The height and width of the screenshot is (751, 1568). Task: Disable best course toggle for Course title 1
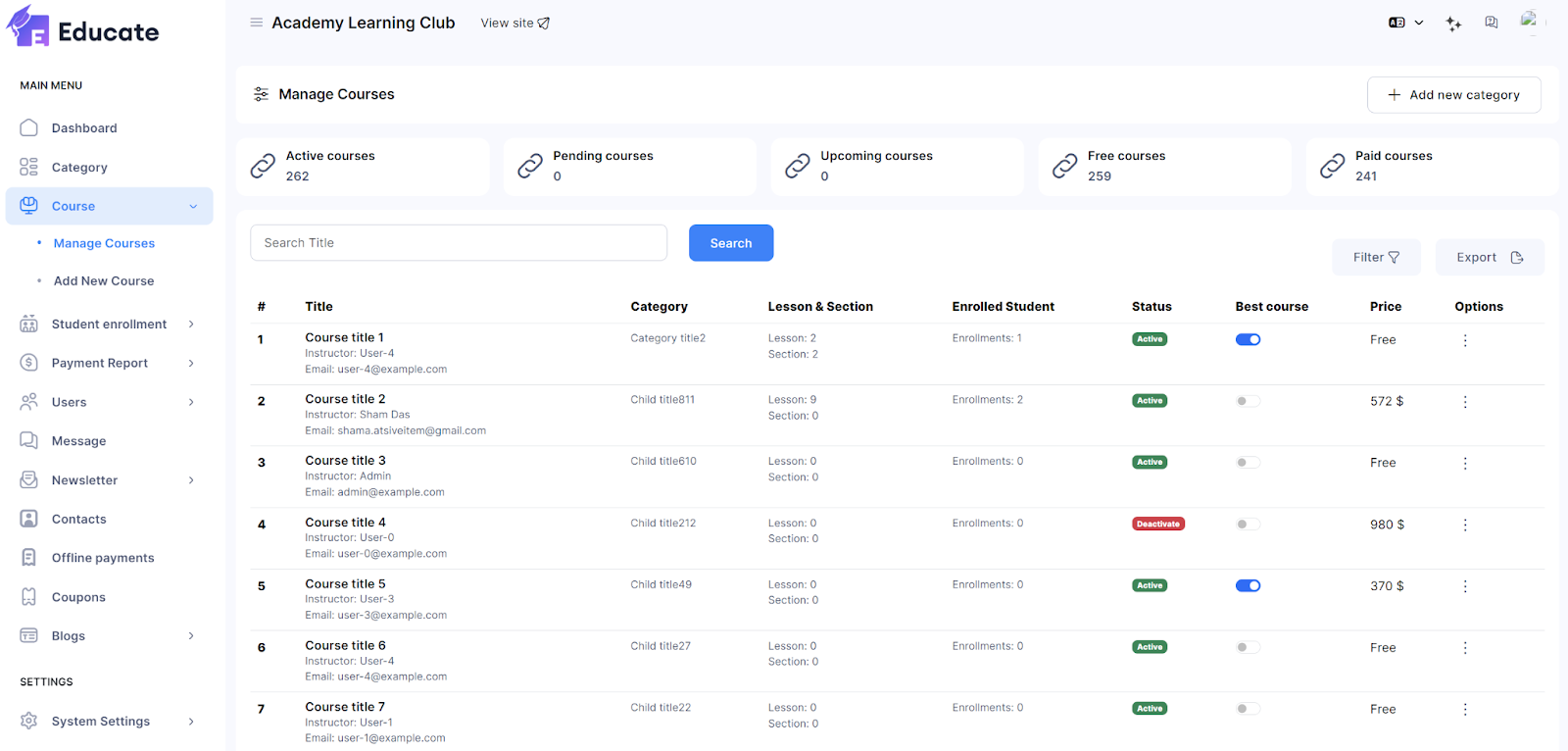1248,340
